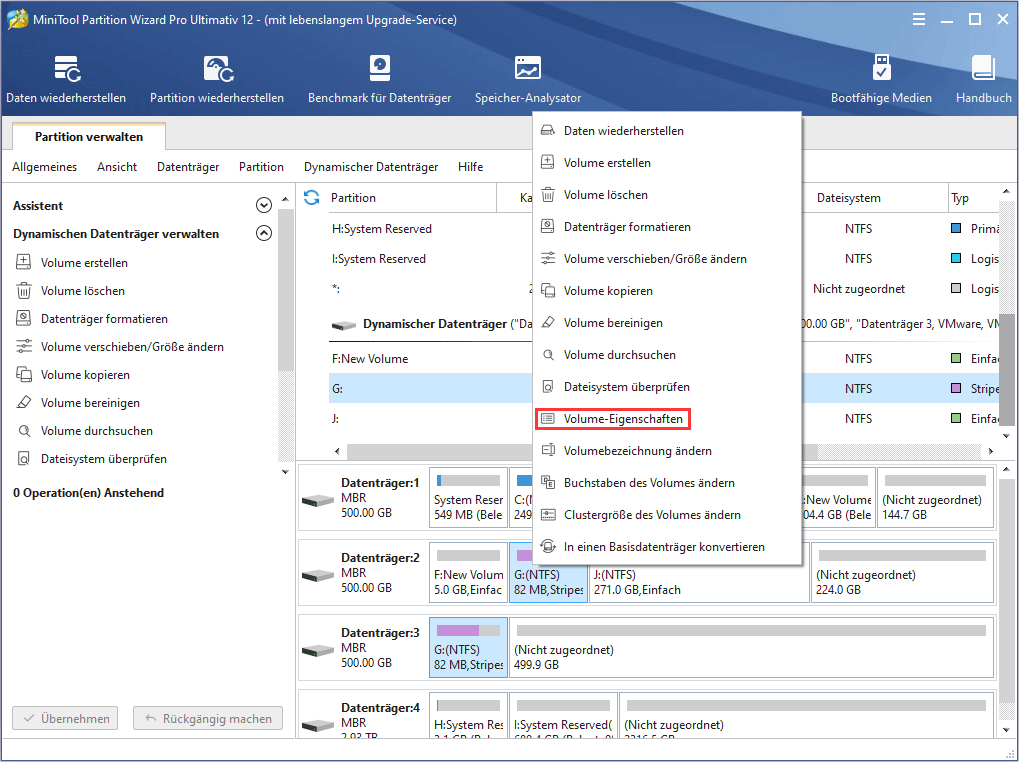Expand the Assistent section chevron

pyautogui.click(x=264, y=205)
